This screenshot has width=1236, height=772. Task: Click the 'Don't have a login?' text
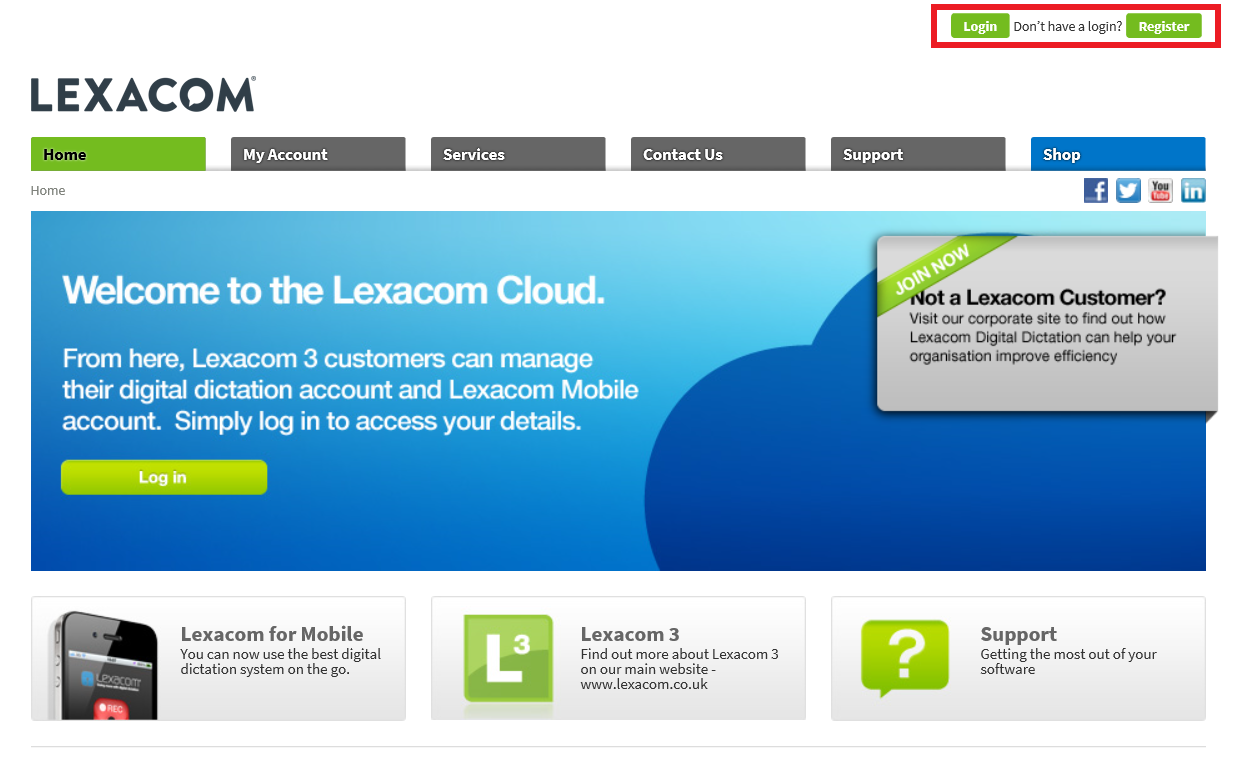[1068, 27]
